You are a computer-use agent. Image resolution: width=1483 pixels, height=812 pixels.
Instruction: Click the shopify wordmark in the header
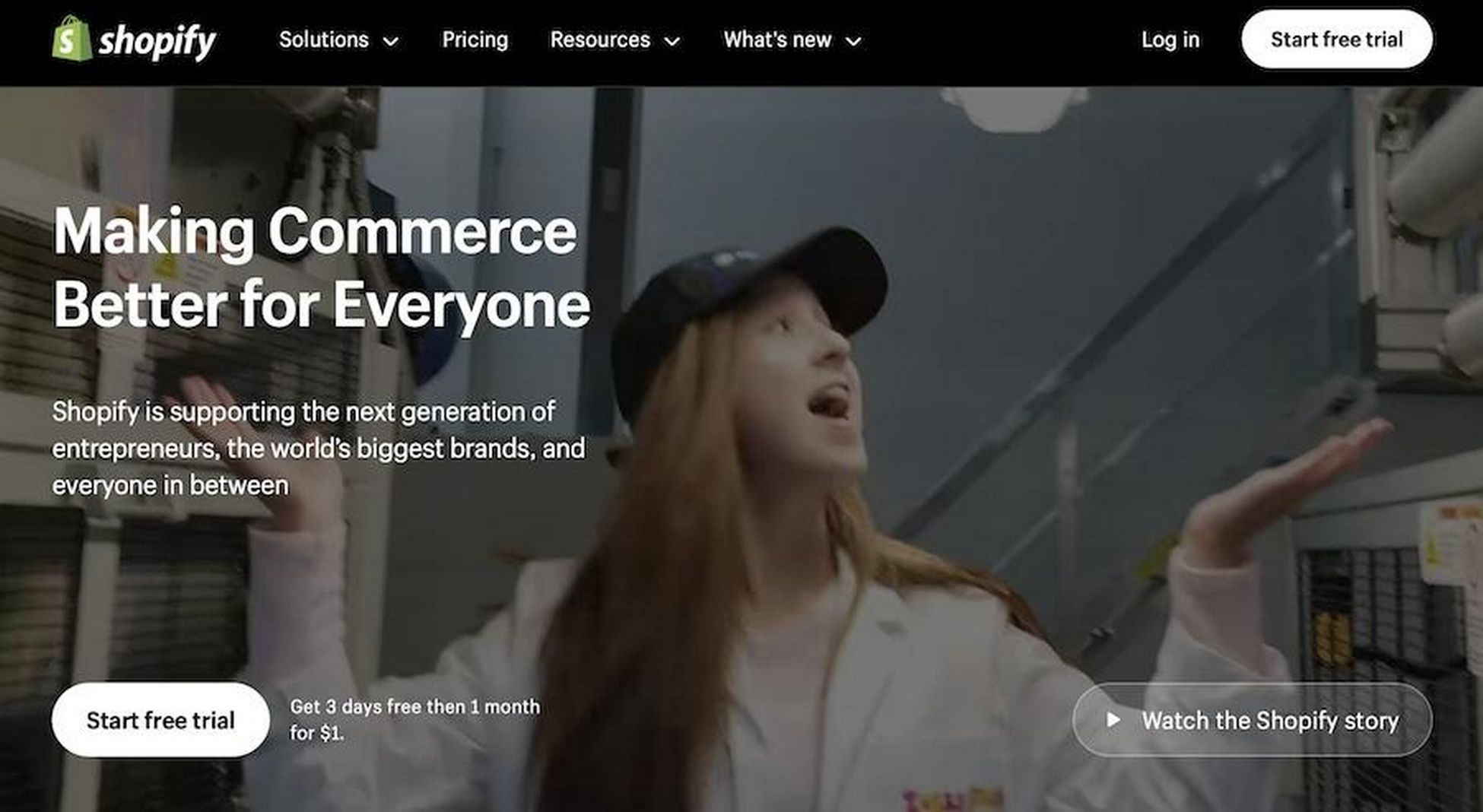158,42
